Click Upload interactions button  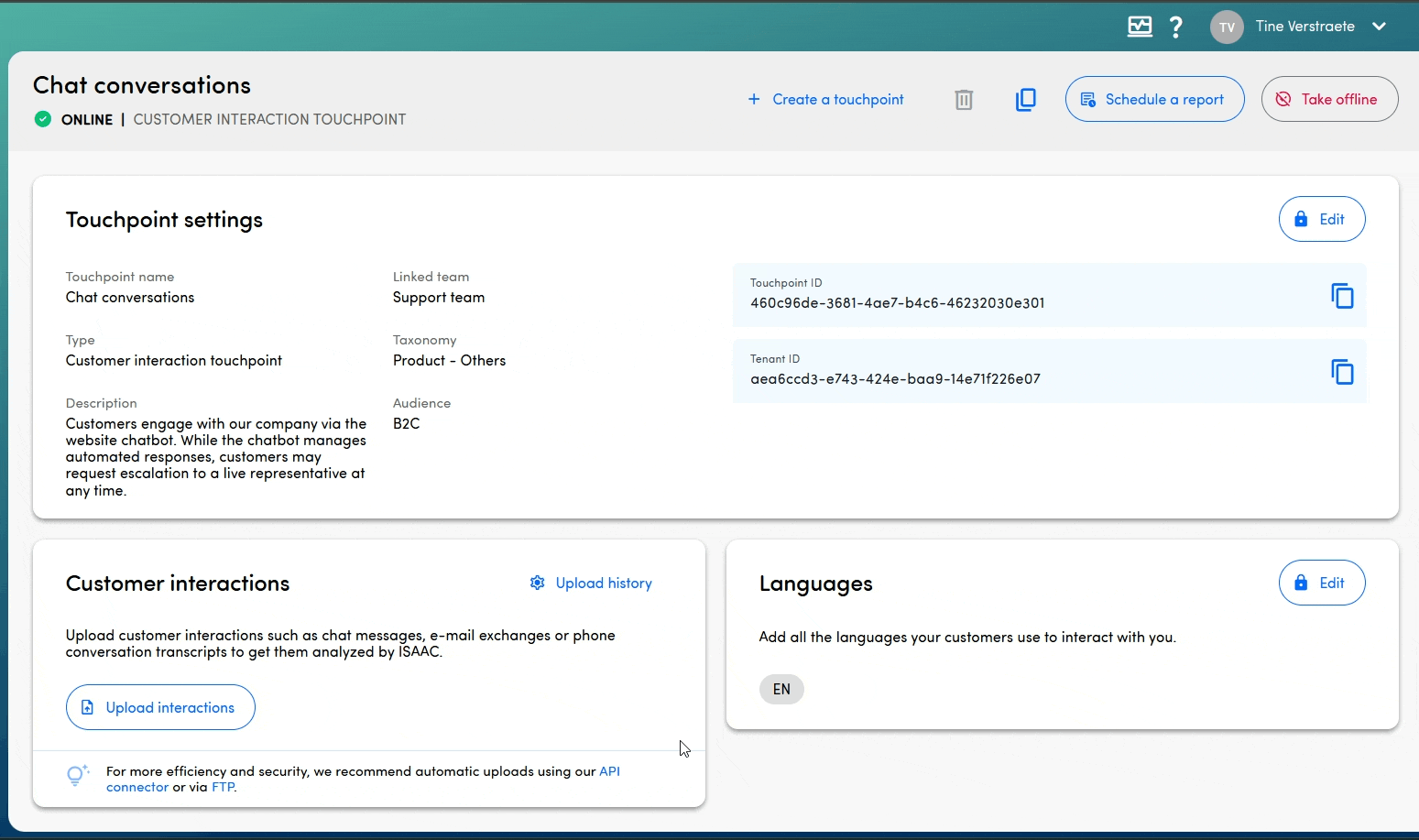(160, 707)
